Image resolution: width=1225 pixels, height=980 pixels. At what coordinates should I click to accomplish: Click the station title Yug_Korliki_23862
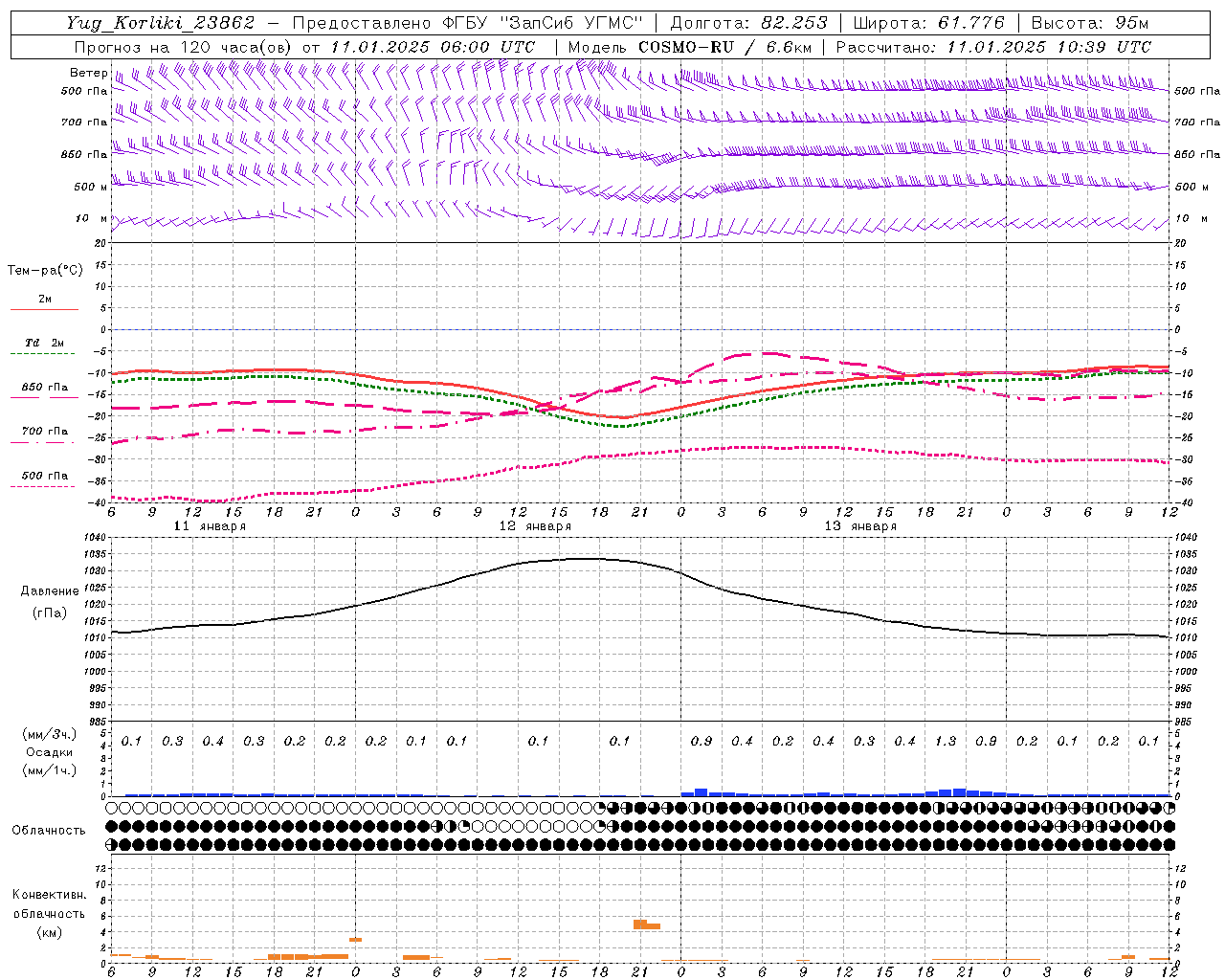click(x=160, y=23)
